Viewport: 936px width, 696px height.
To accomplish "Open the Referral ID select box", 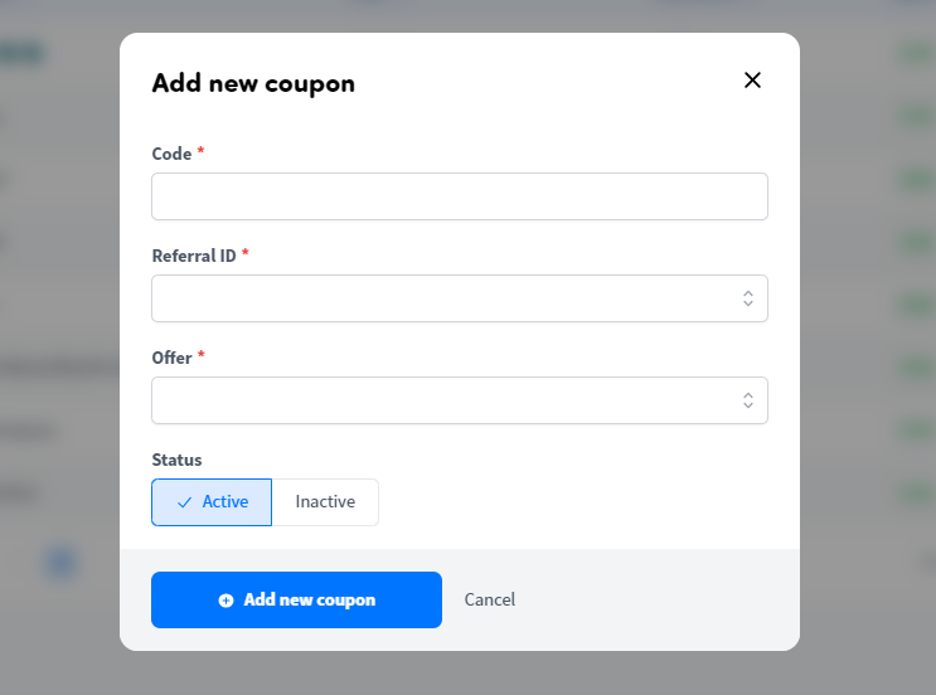I will (x=460, y=298).
